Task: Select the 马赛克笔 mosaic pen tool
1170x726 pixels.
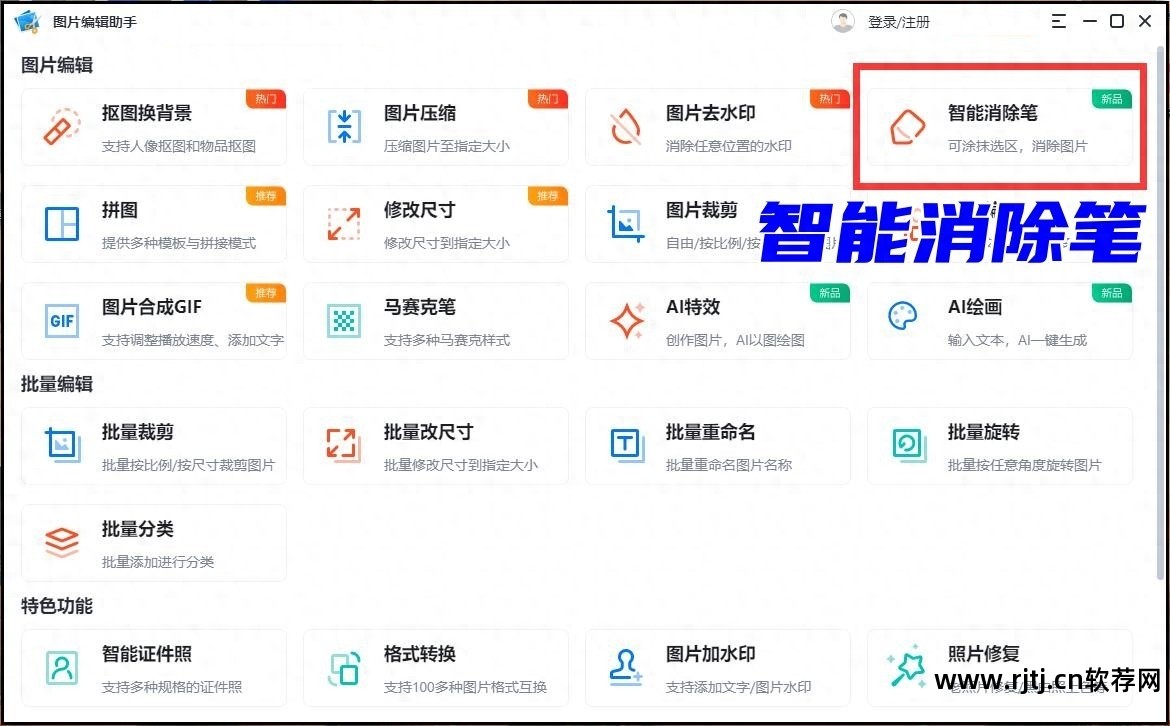Action: 437,321
